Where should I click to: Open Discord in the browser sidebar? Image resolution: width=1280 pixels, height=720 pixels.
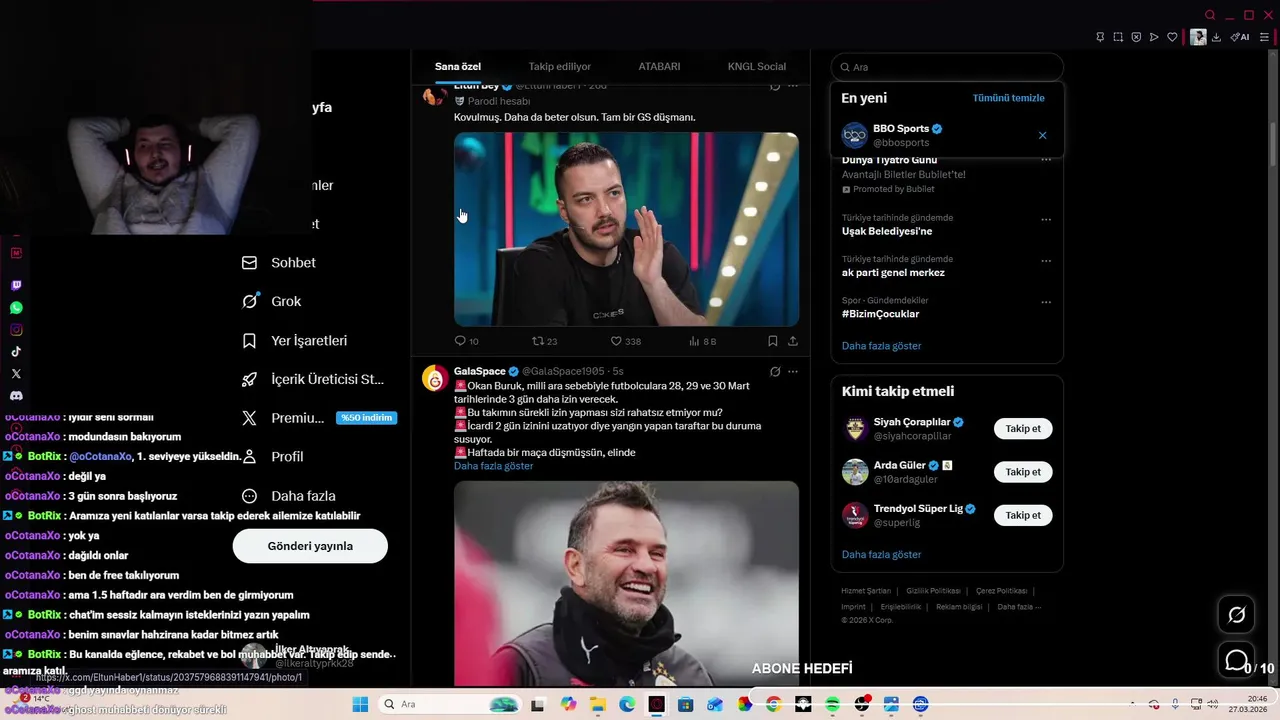click(x=16, y=396)
